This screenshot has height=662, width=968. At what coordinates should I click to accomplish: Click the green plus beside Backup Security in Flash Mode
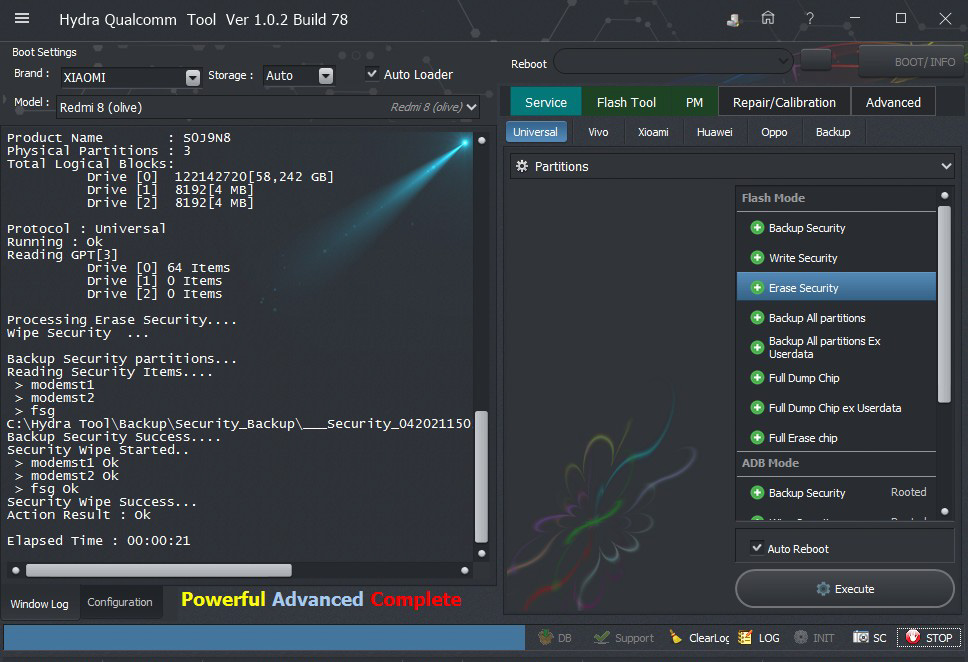(757, 228)
